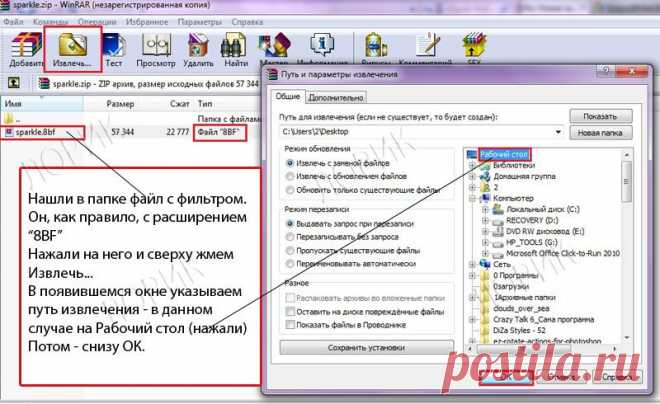Click the parent folder '..' icon

pyautogui.click(x=9, y=119)
